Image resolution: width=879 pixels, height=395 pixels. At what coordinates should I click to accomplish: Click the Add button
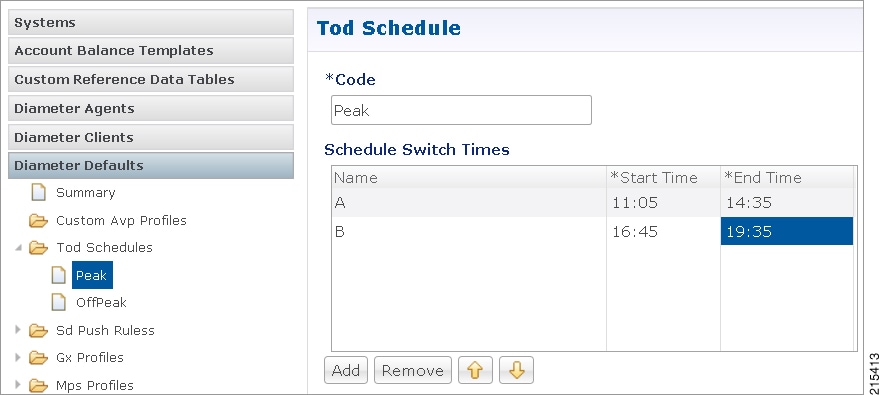pyautogui.click(x=346, y=370)
